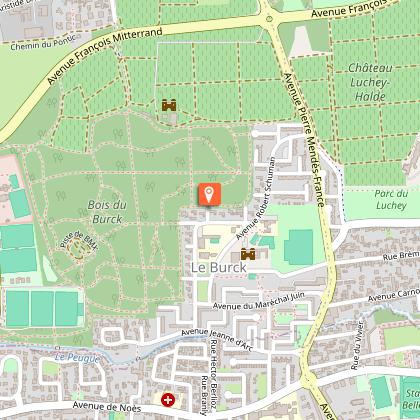This screenshot has width=420, height=420.
Task: Open the Parc du Luchey label
Action: (x=391, y=199)
